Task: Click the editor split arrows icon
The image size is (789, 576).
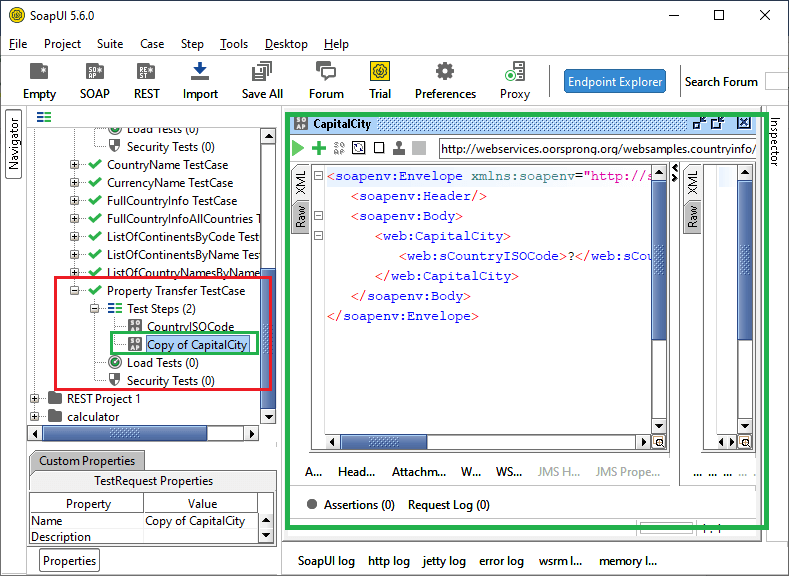Action: (675, 172)
